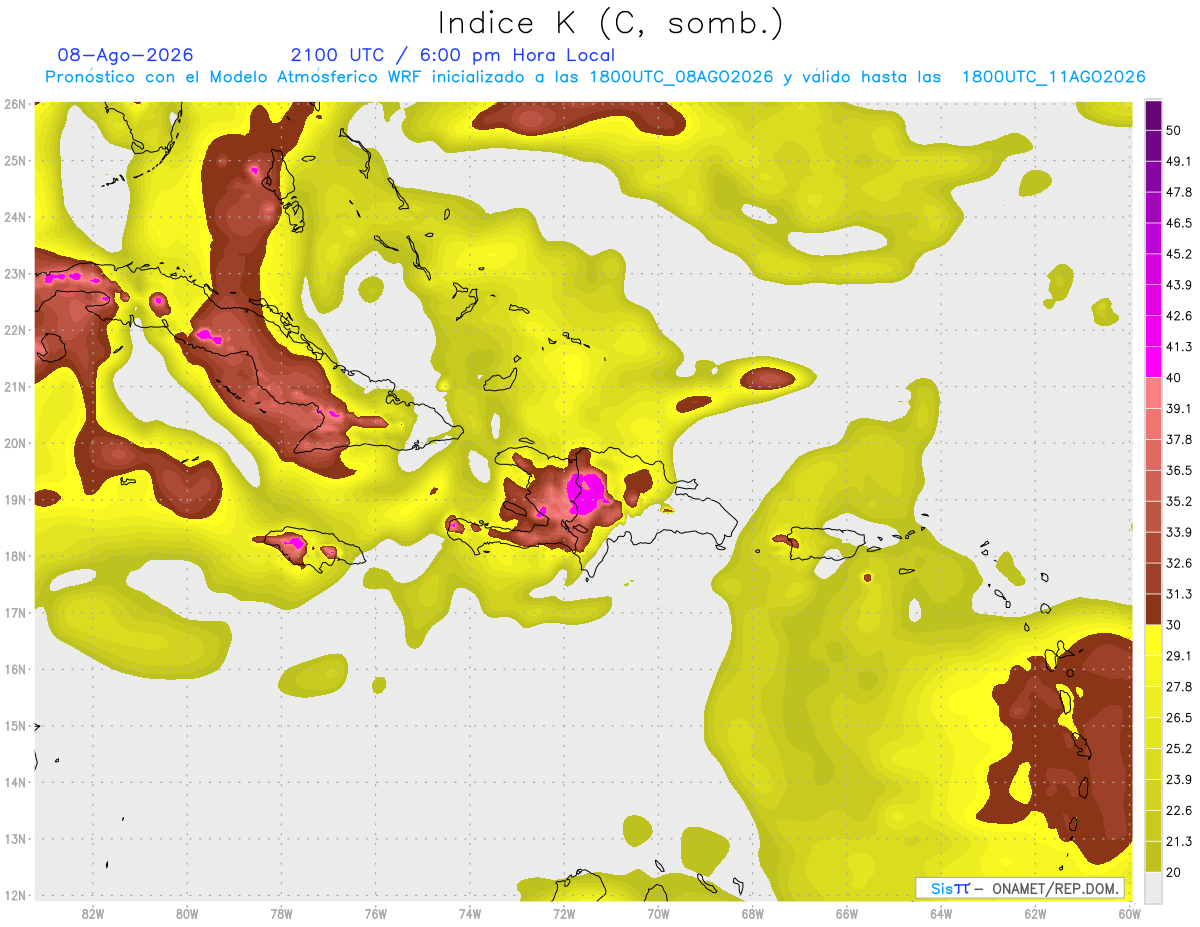Click the '41.3' colorbar value
Image resolution: width=1200 pixels, height=927 pixels.
1178,347
